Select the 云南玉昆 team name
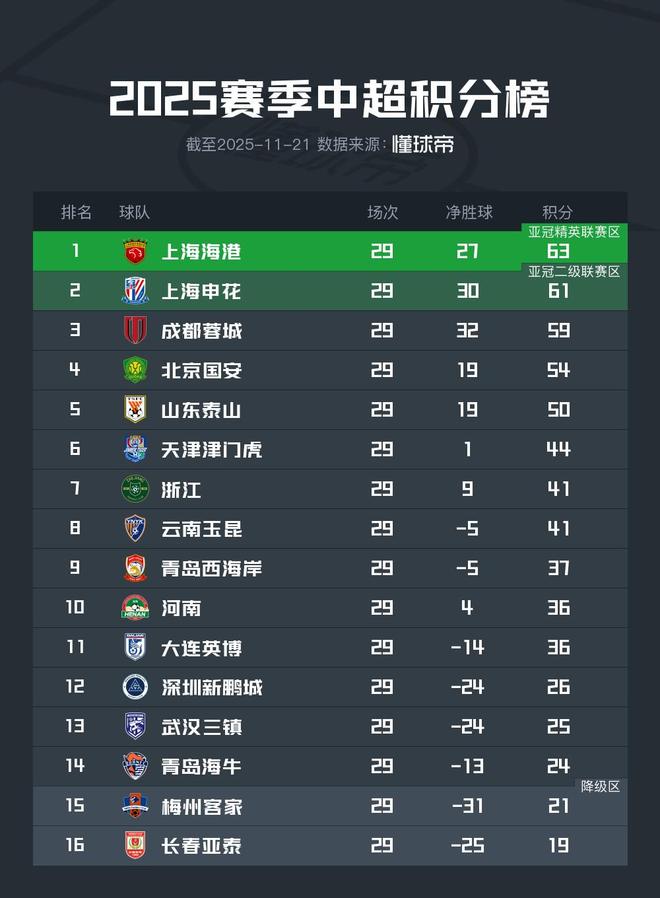This screenshot has width=660, height=898. coord(202,529)
